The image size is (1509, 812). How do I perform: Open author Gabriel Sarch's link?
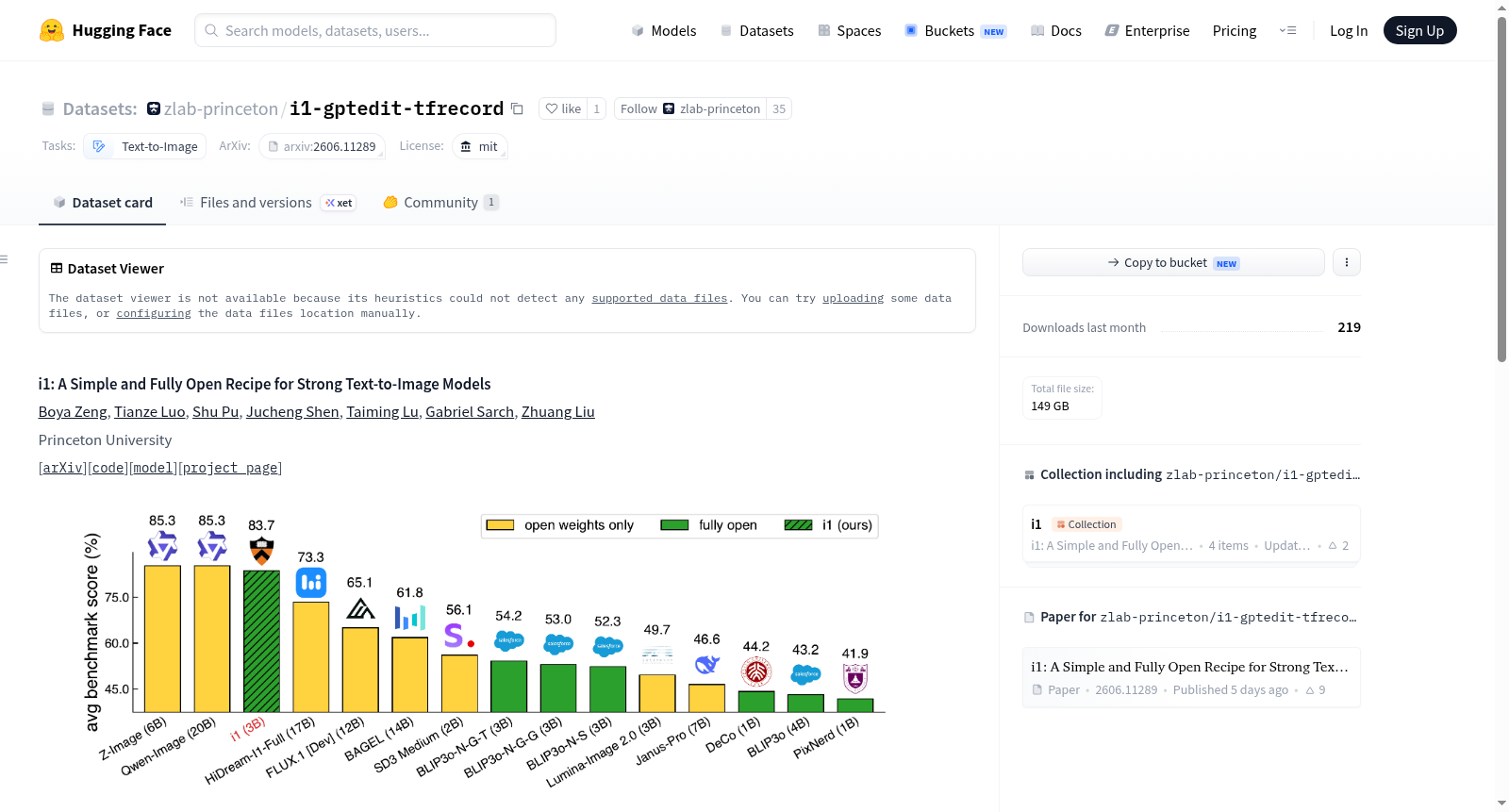pyautogui.click(x=470, y=412)
